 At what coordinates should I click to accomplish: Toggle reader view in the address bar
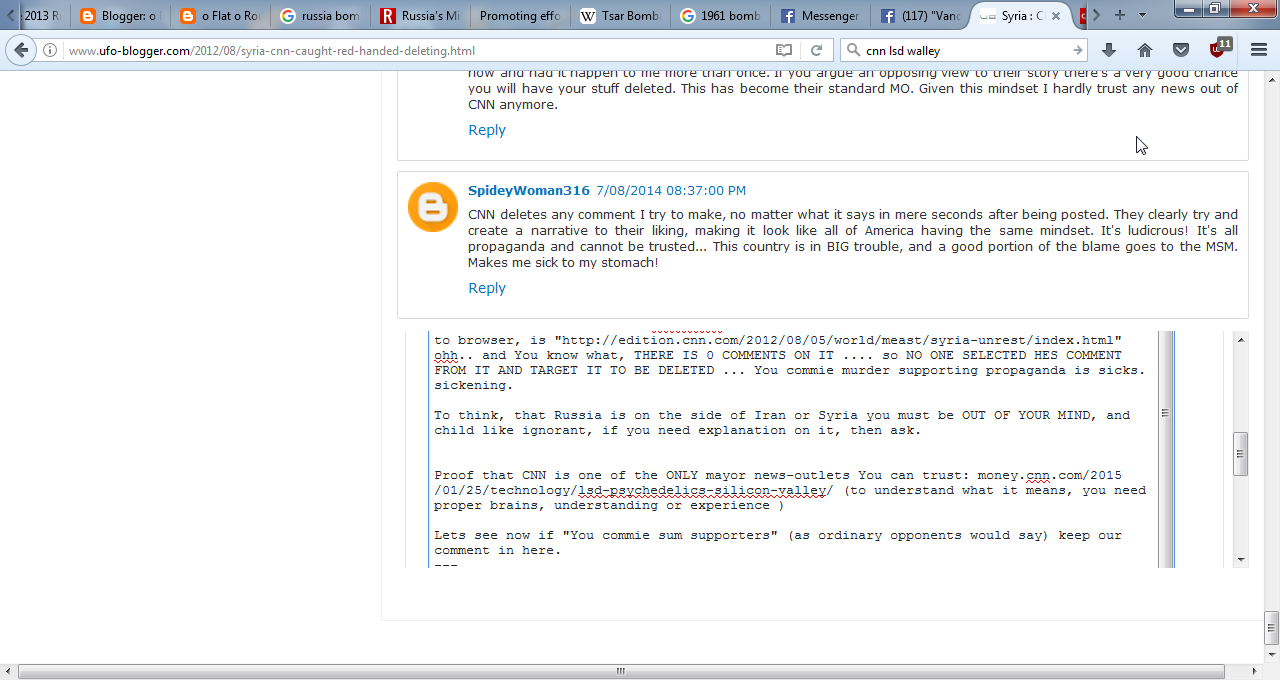[x=784, y=50]
